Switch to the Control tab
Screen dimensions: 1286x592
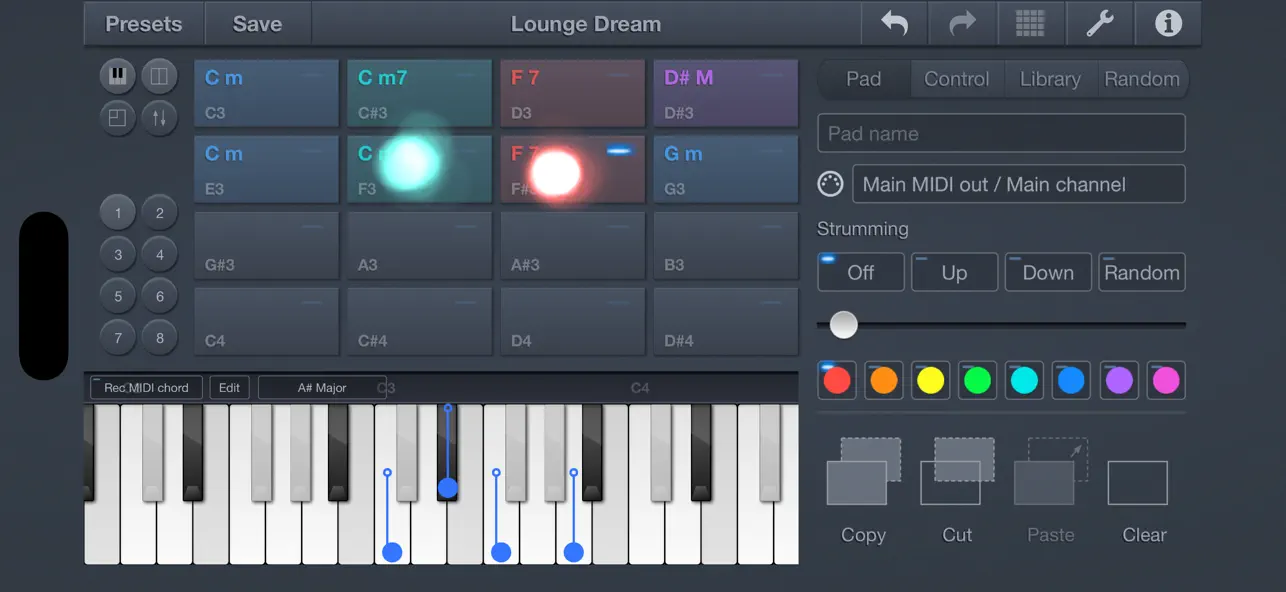(956, 79)
